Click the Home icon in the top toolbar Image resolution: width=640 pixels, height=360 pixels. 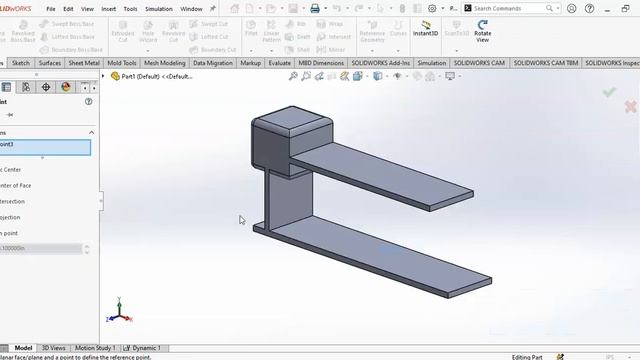(x=234, y=8)
